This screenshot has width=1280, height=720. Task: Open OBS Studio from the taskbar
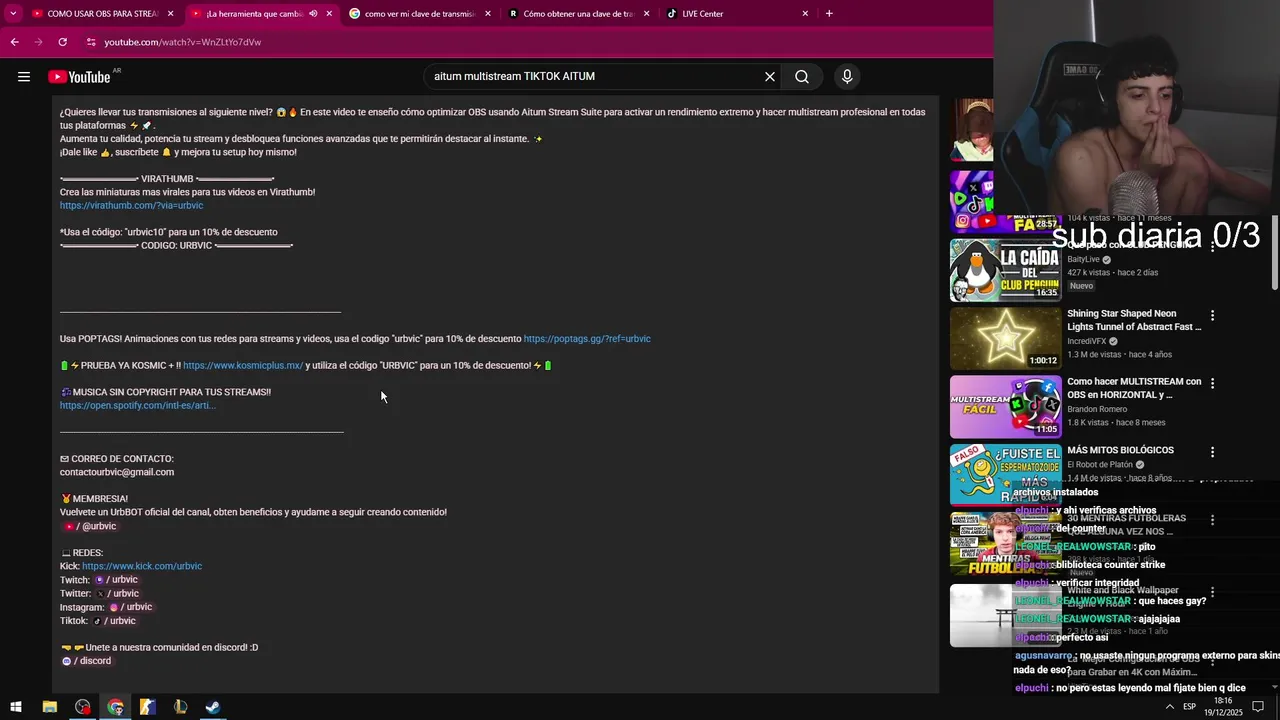82,707
